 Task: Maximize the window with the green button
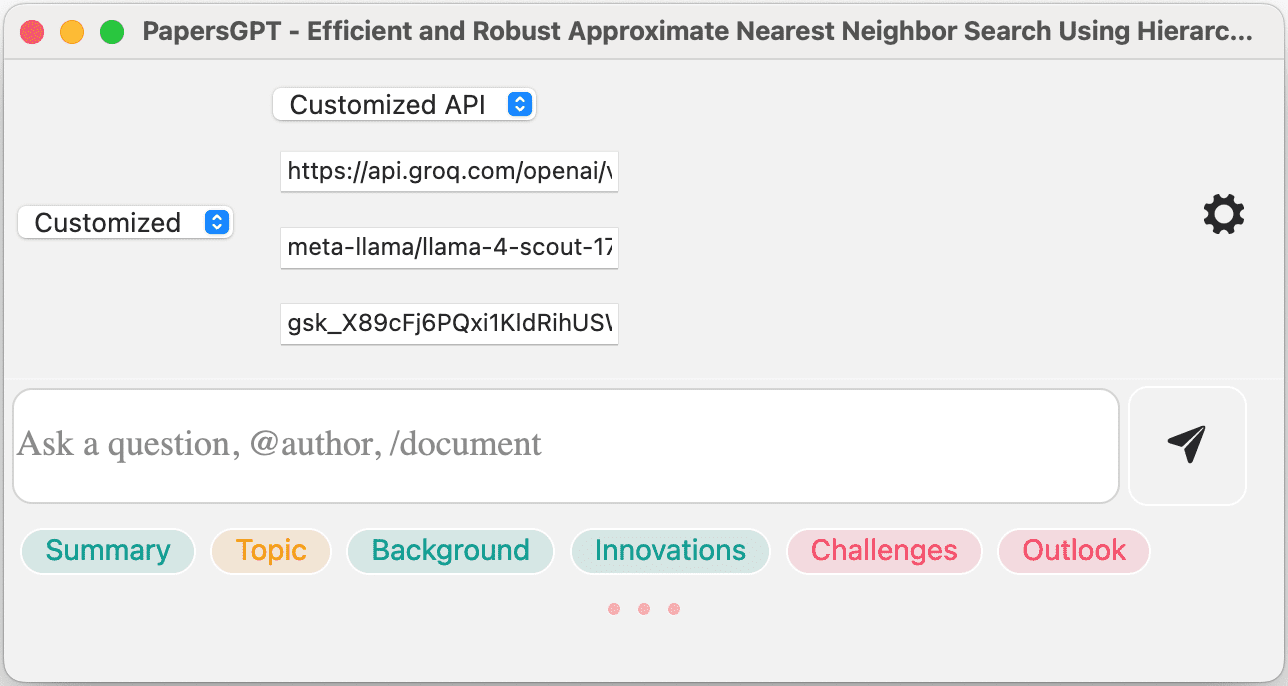pyautogui.click(x=112, y=32)
